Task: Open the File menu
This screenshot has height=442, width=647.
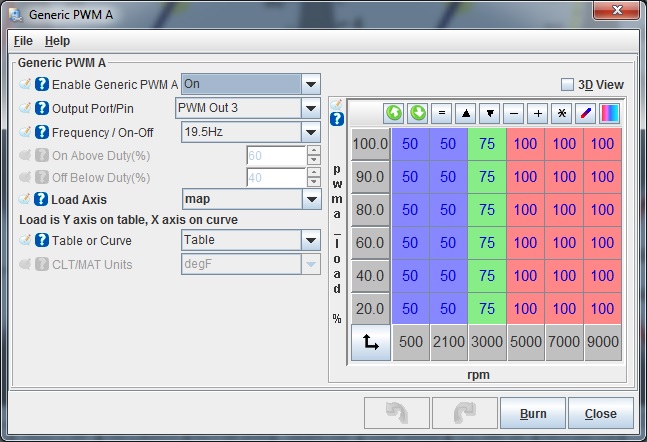Action: tap(23, 41)
